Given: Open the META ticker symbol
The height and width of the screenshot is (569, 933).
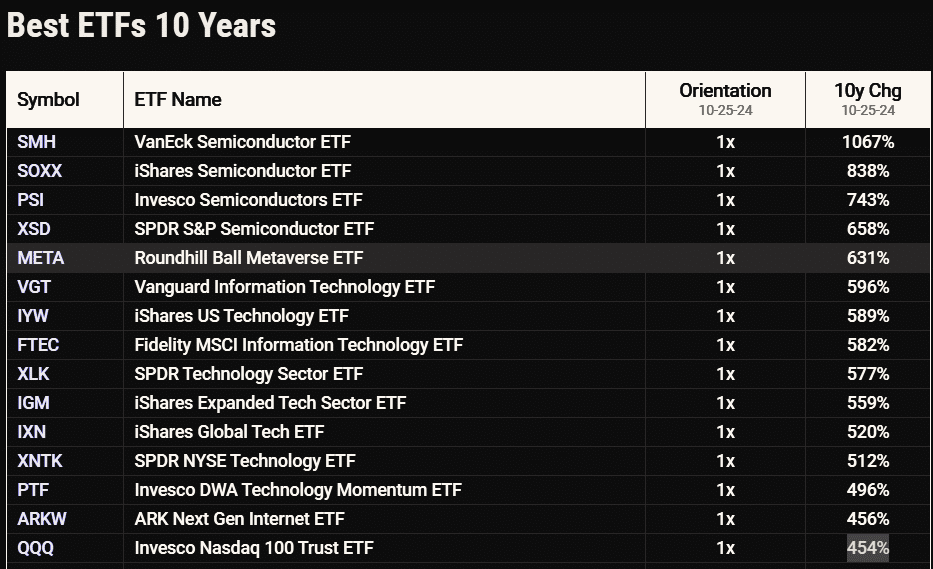Looking at the screenshot, I should coord(40,258).
